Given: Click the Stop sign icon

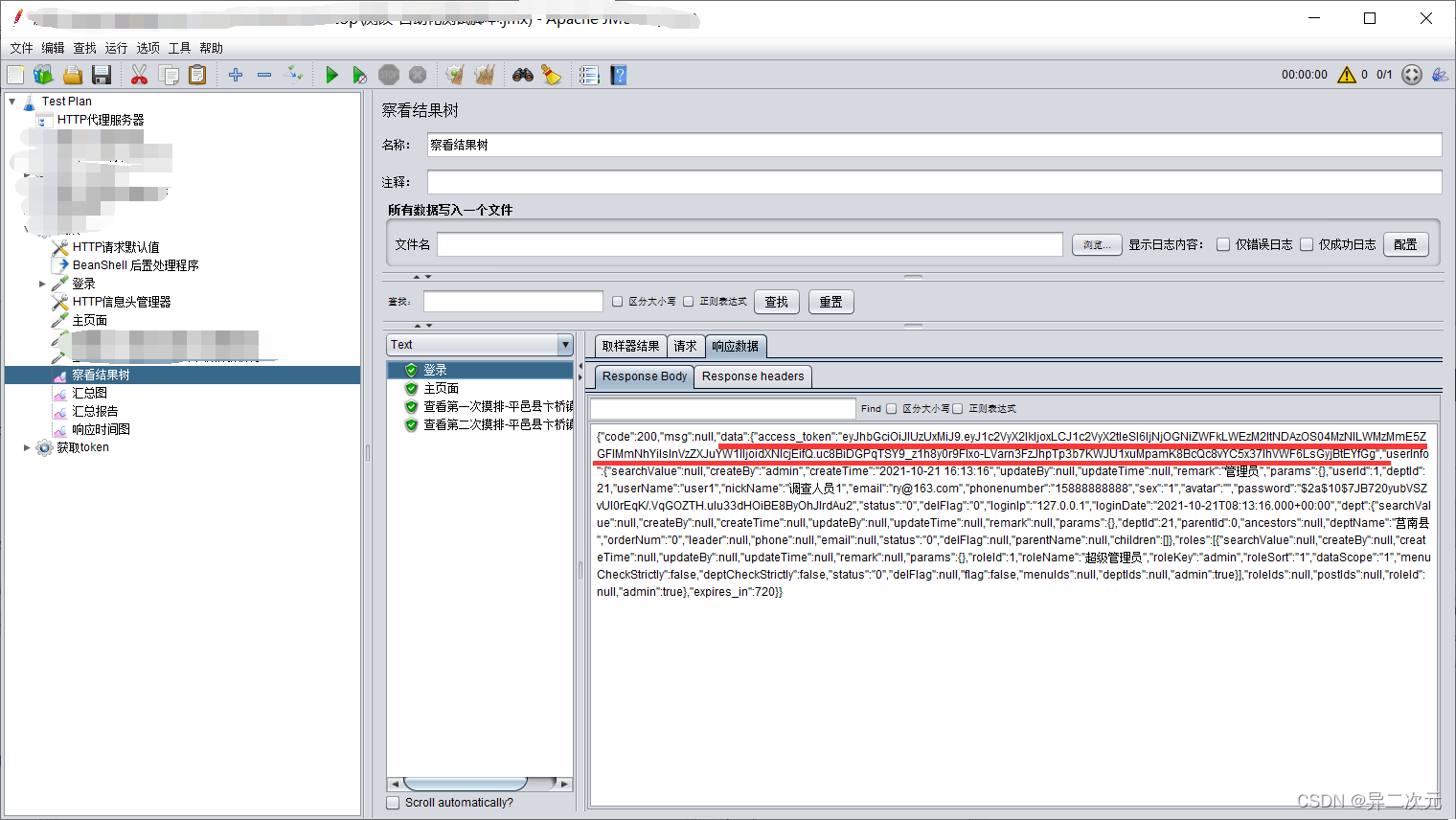Looking at the screenshot, I should [x=389, y=75].
